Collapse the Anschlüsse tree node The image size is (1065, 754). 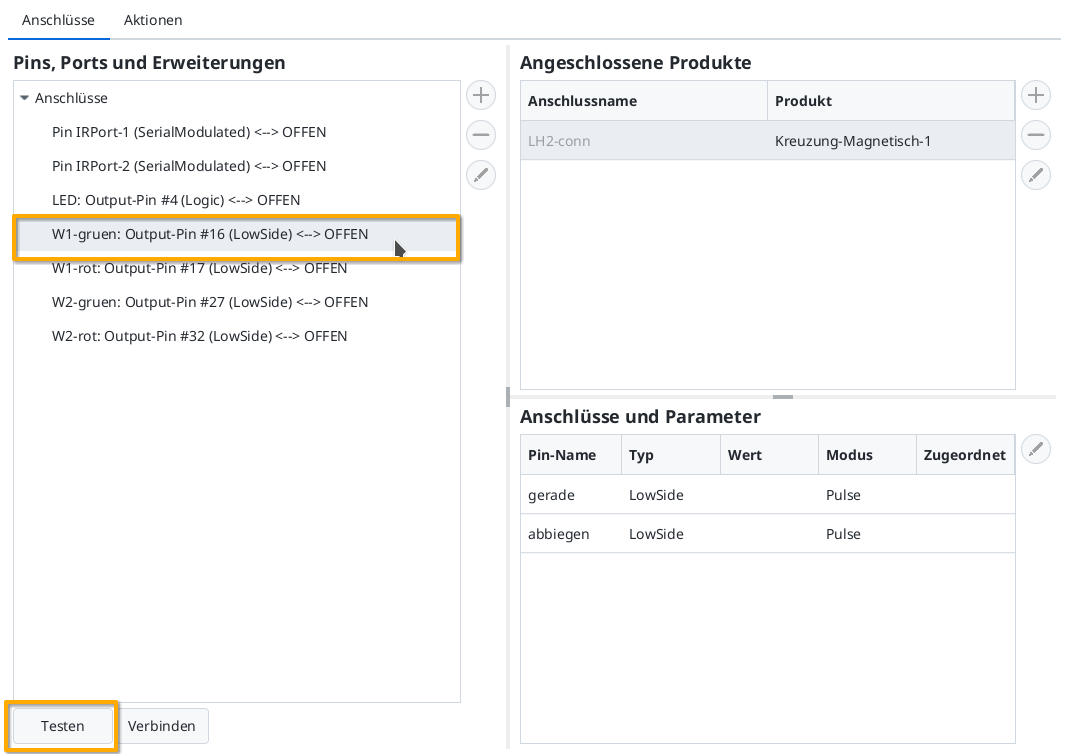pyautogui.click(x=24, y=98)
